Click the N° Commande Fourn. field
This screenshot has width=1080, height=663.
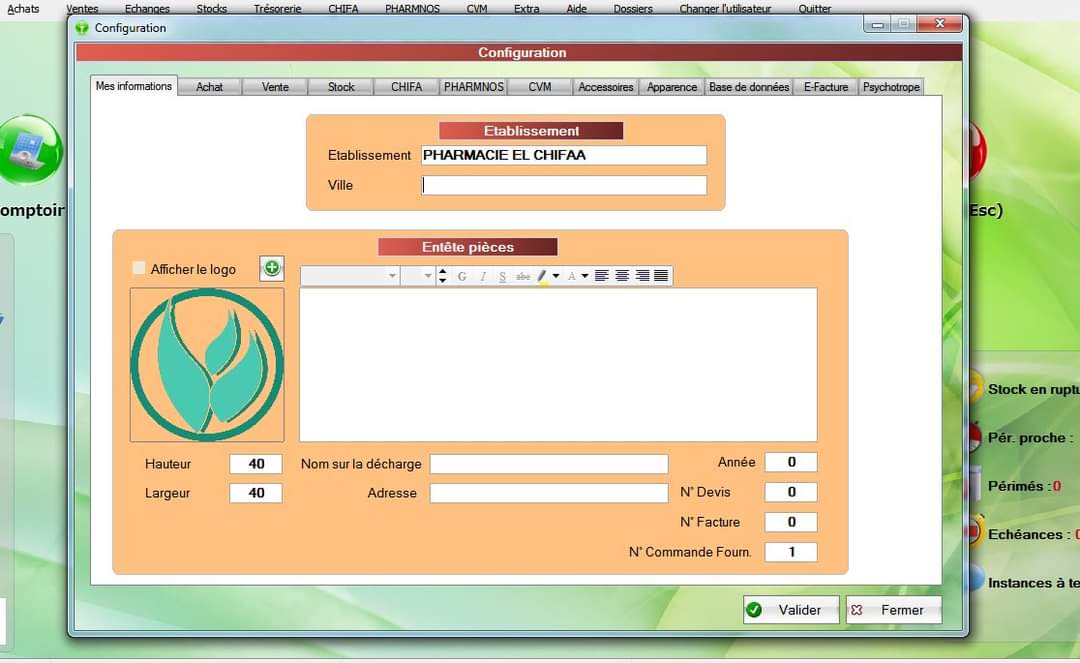point(791,552)
